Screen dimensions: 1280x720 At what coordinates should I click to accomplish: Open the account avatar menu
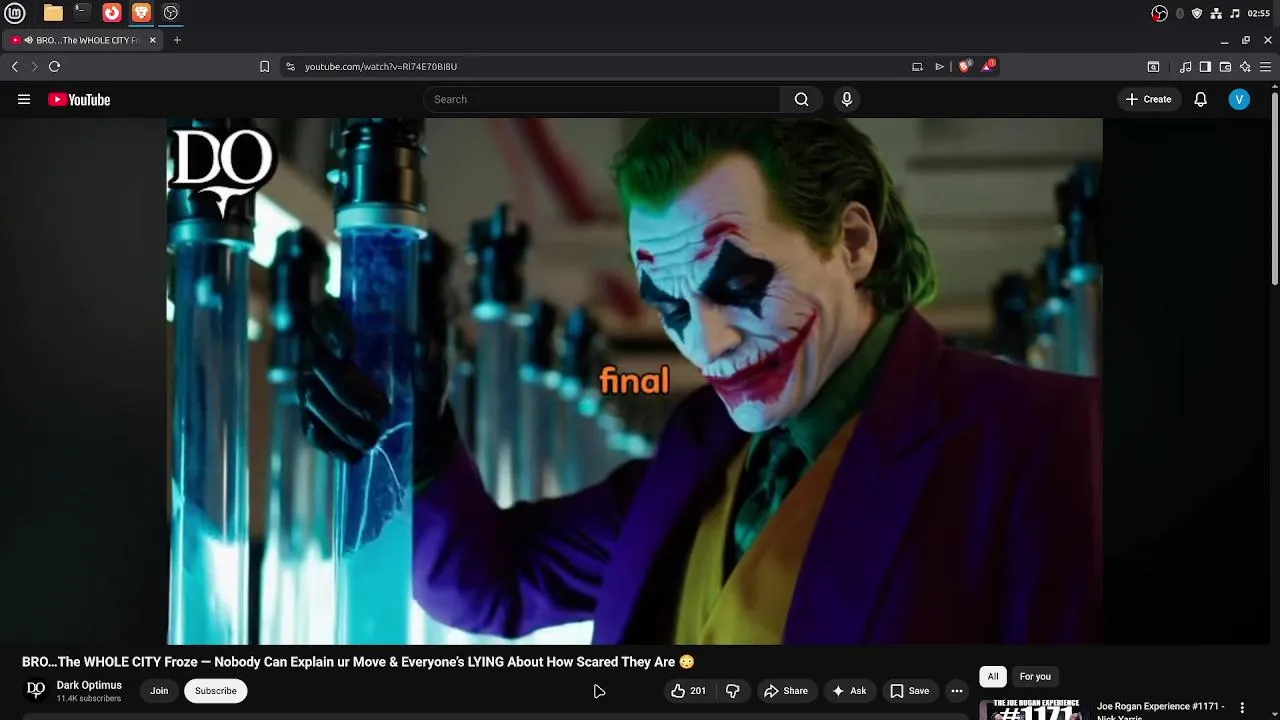(1239, 99)
